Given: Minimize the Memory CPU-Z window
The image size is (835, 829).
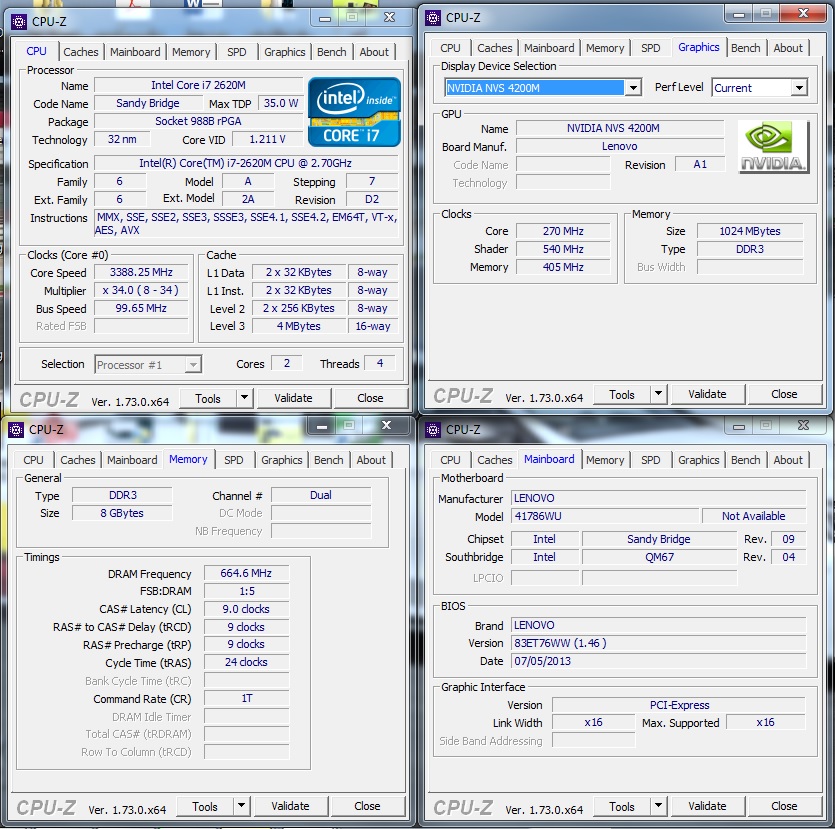Looking at the screenshot, I should click(322, 426).
